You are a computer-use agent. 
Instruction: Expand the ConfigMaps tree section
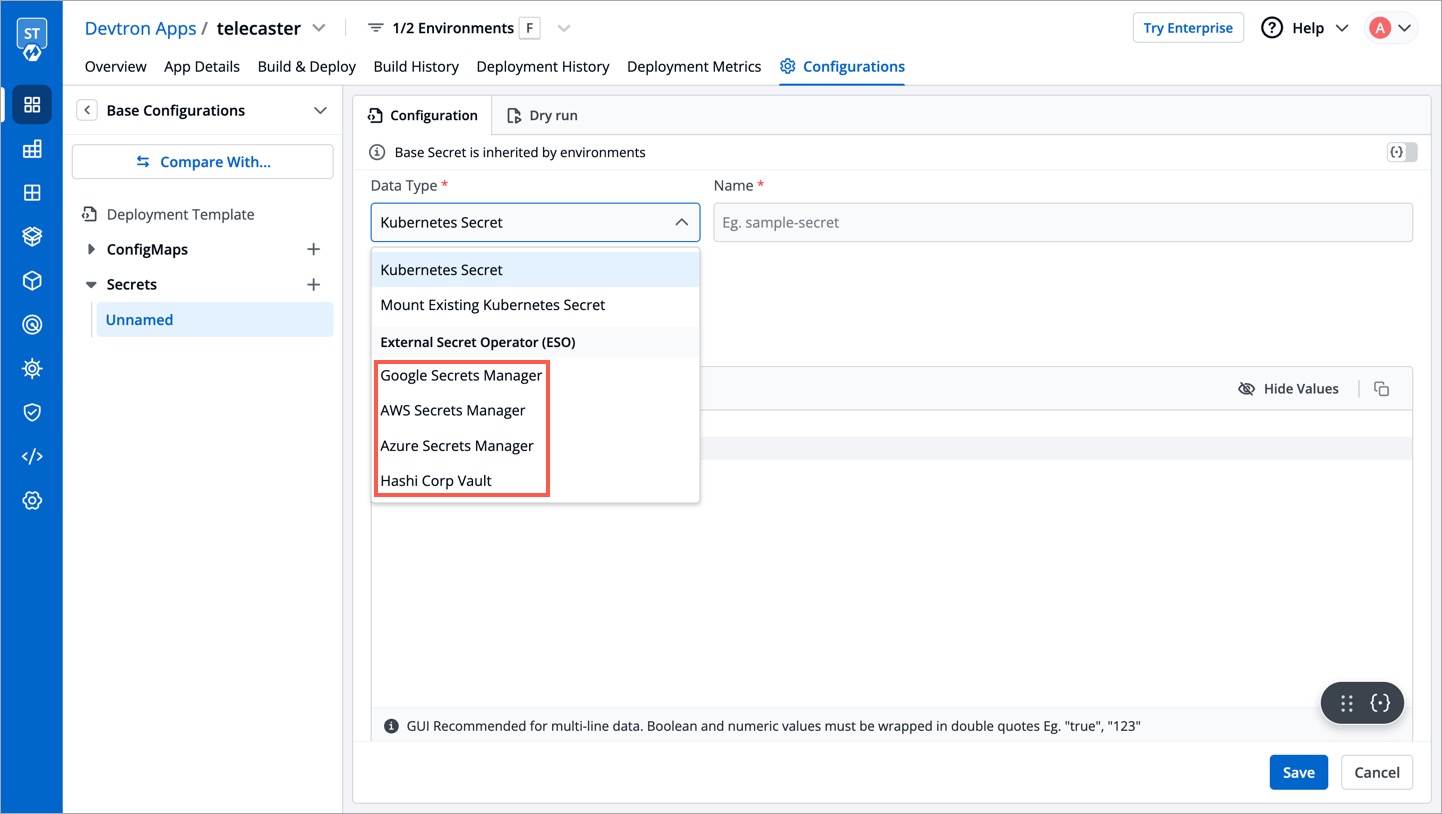[91, 250]
